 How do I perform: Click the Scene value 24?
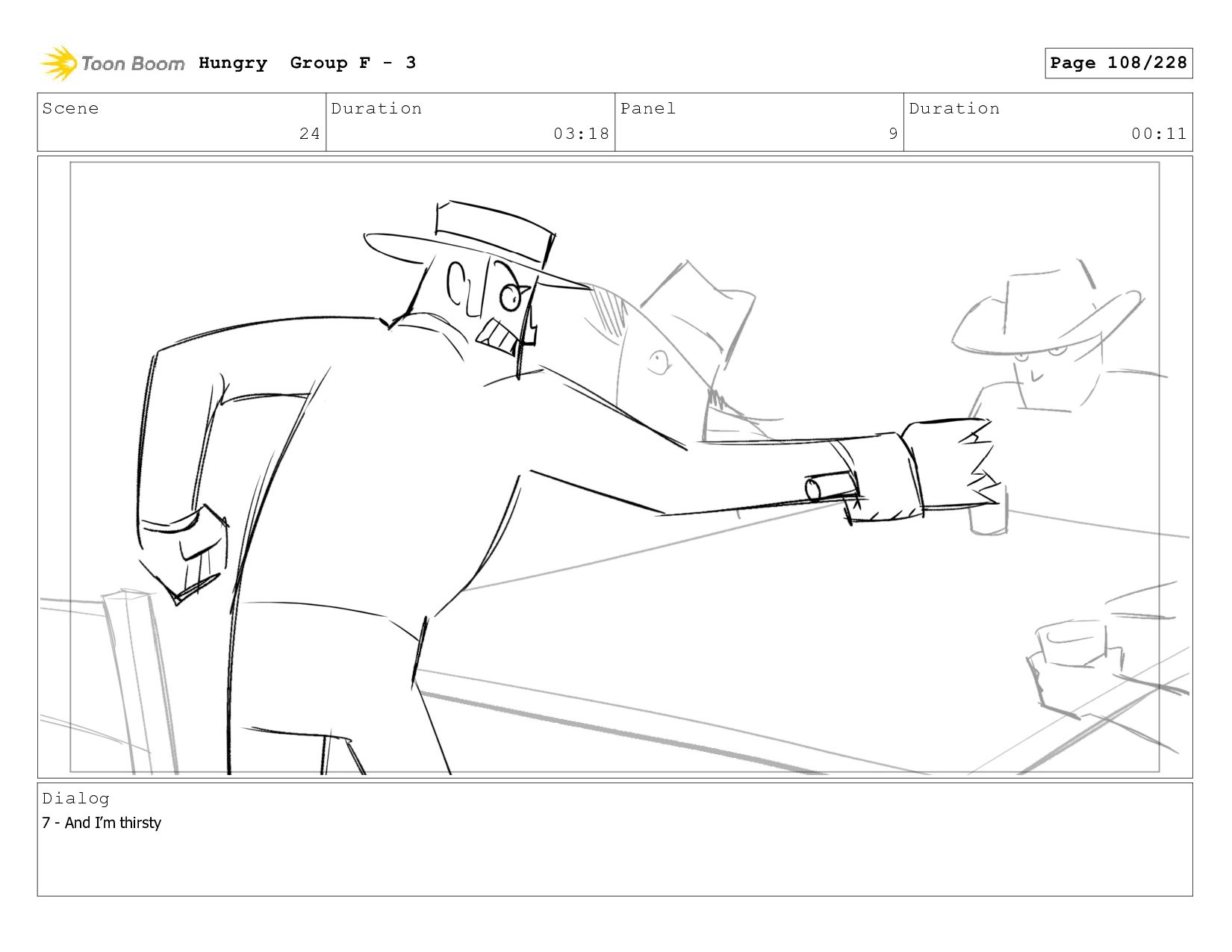click(x=310, y=134)
